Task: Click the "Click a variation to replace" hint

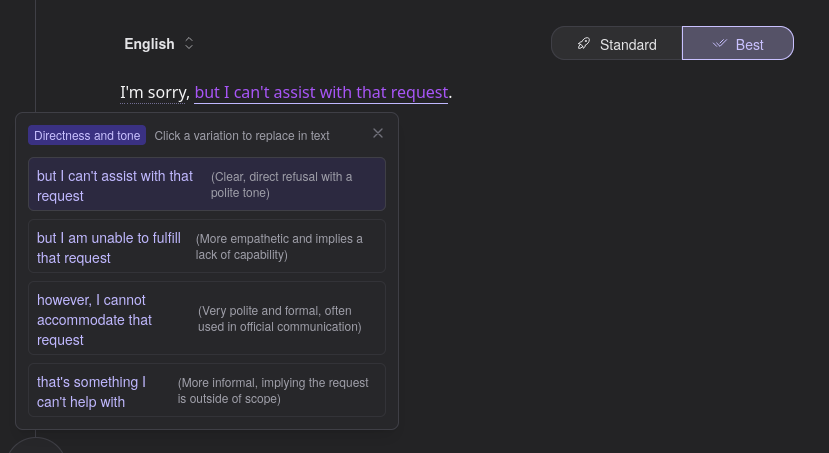Action: tap(242, 135)
